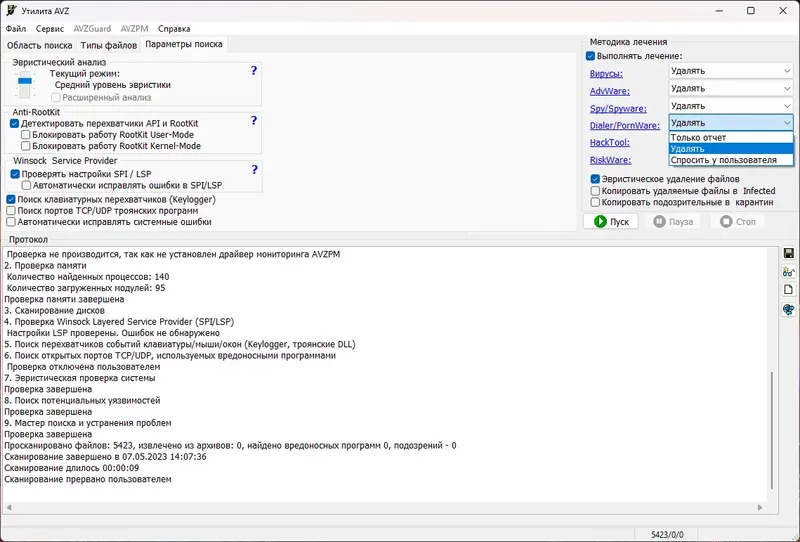Uncheck Проверять настройки SPI / LSP
Image resolution: width=800 pixels, height=542 pixels.
[x=15, y=174]
